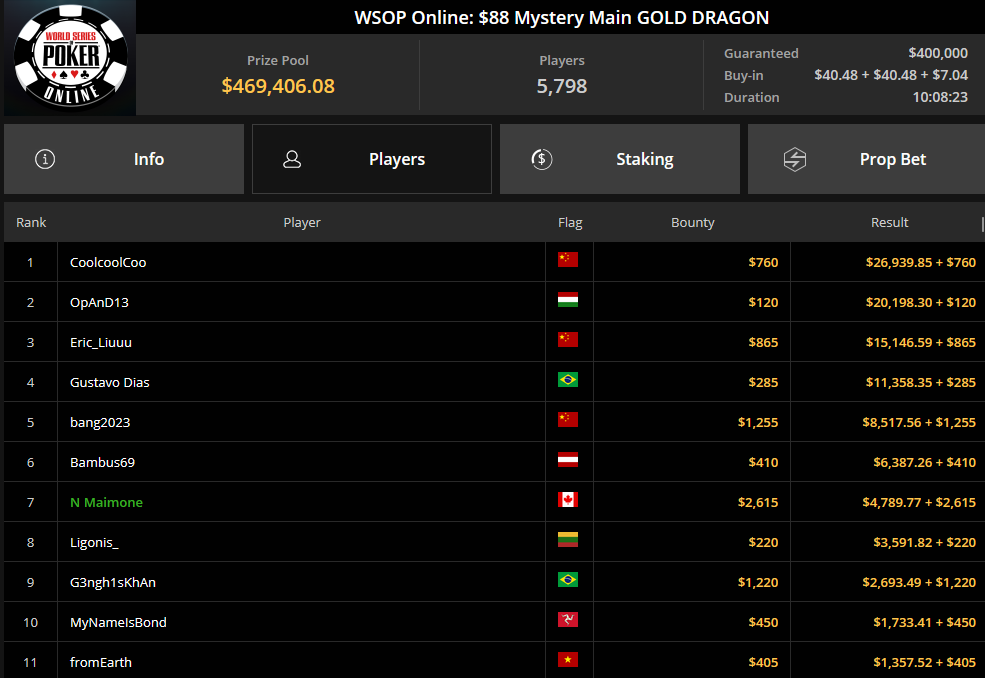Sort table by Rank column header

pyautogui.click(x=31, y=223)
